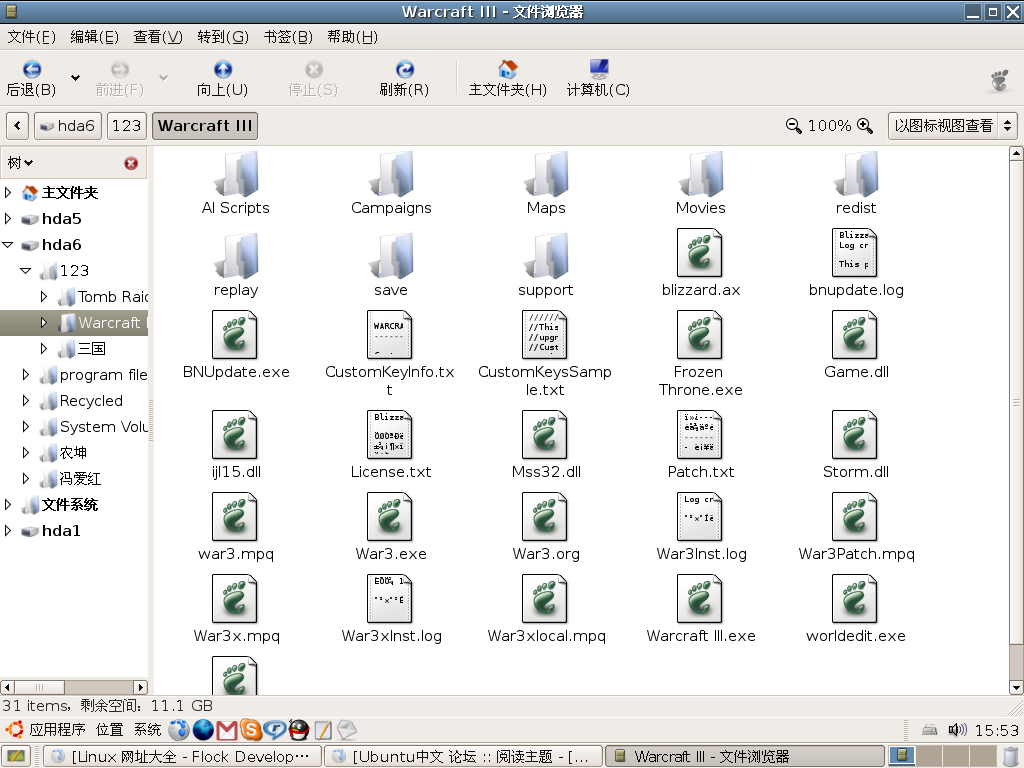Viewport: 1024px width, 768px height.
Task: Select the War3.exe file icon
Action: point(390,517)
